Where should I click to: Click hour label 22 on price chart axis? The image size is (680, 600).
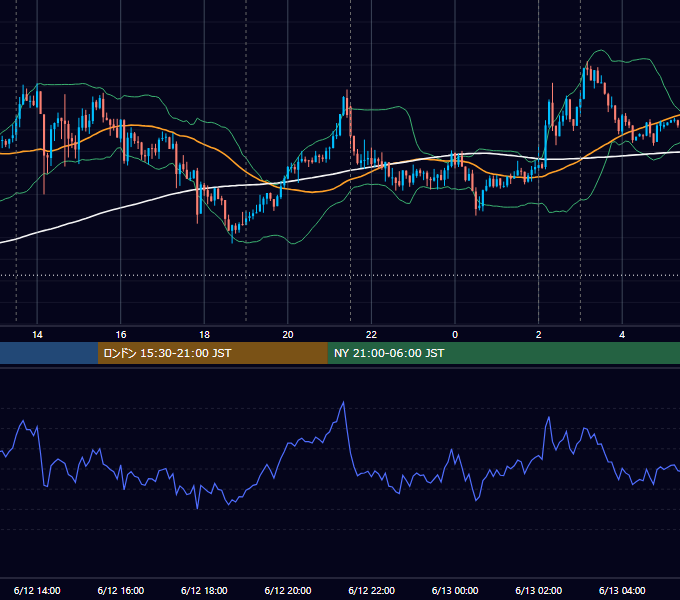371,335
